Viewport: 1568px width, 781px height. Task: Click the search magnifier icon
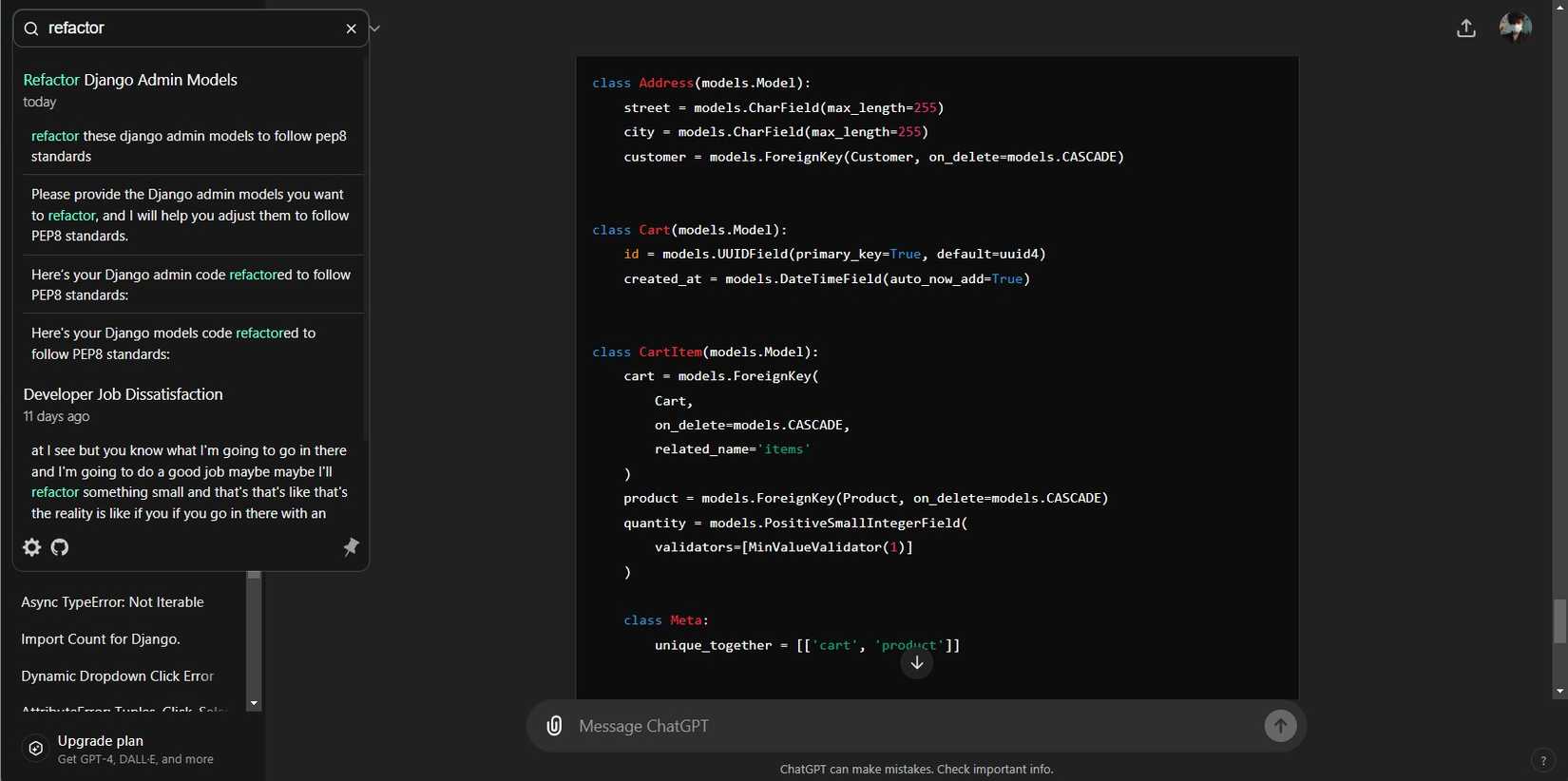(31, 29)
